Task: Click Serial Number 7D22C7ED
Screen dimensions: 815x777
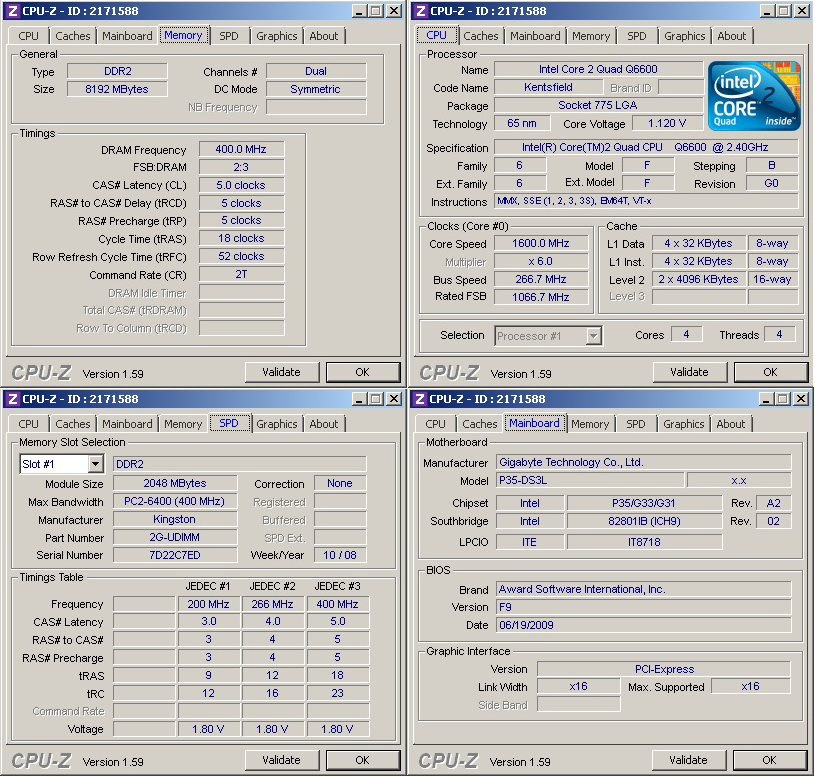Action: [x=175, y=555]
